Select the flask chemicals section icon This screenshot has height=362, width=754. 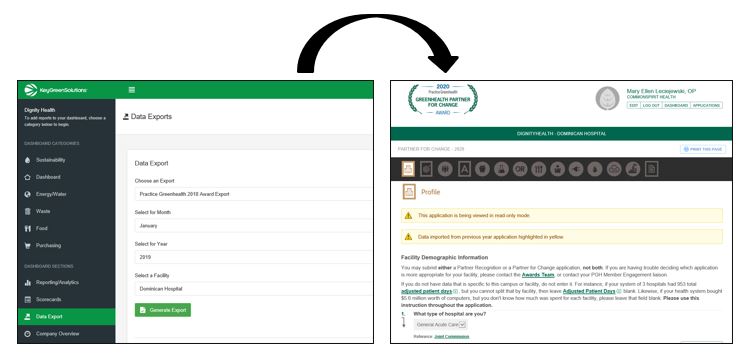point(501,169)
